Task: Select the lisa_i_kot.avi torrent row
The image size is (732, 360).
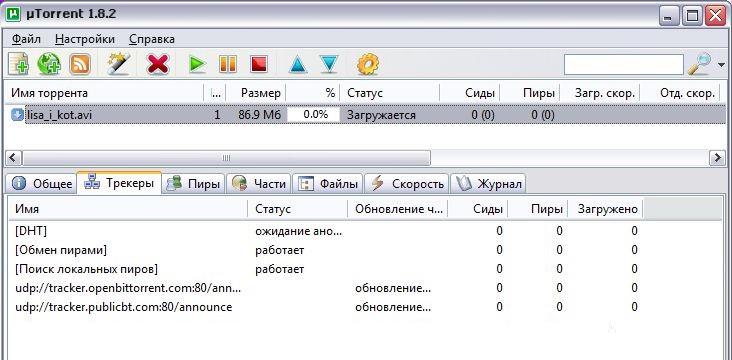Action: click(x=366, y=115)
